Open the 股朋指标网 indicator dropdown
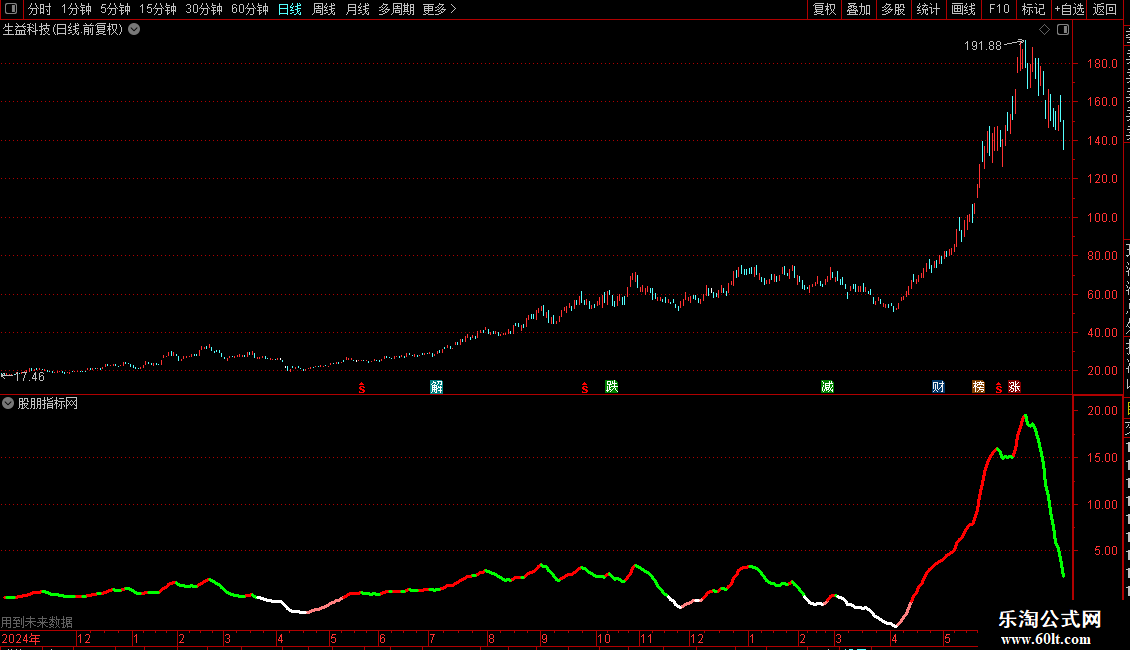The image size is (1130, 650). 8,404
